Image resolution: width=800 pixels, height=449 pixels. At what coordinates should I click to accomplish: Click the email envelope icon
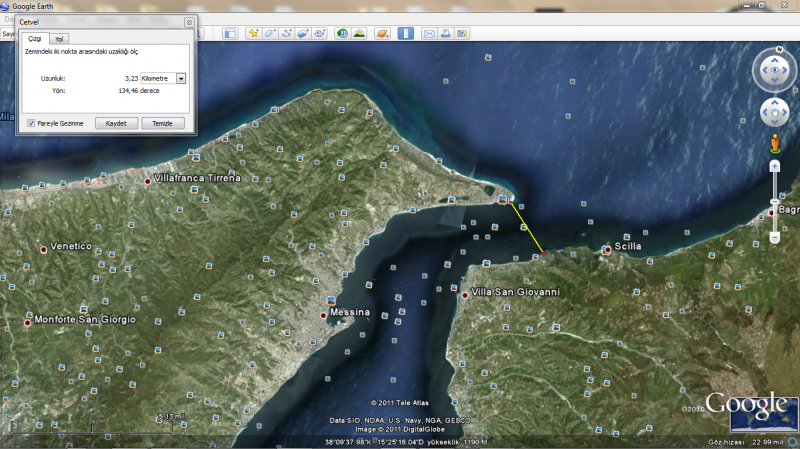(429, 33)
